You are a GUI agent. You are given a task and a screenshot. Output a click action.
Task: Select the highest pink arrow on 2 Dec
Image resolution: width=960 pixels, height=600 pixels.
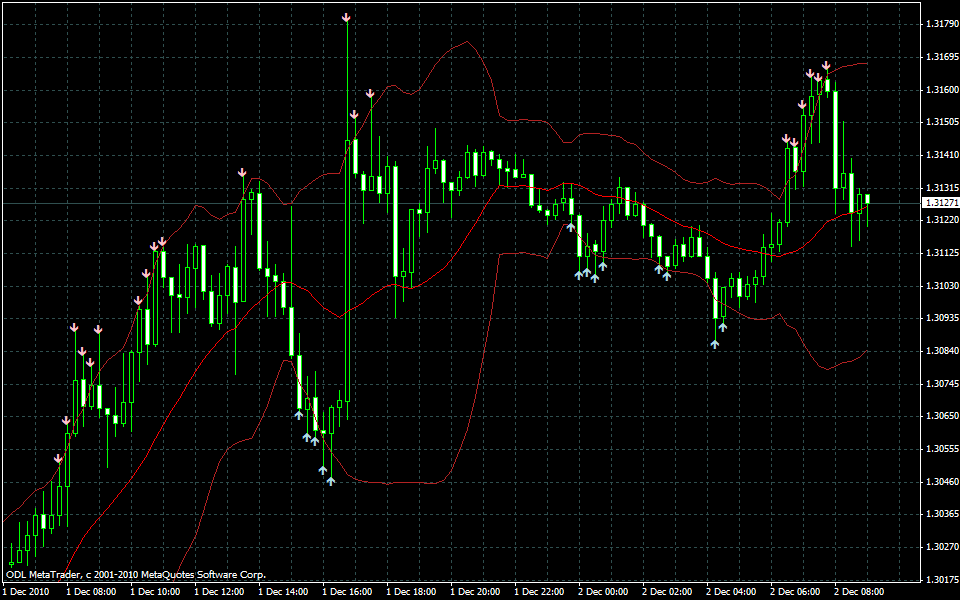[826, 66]
